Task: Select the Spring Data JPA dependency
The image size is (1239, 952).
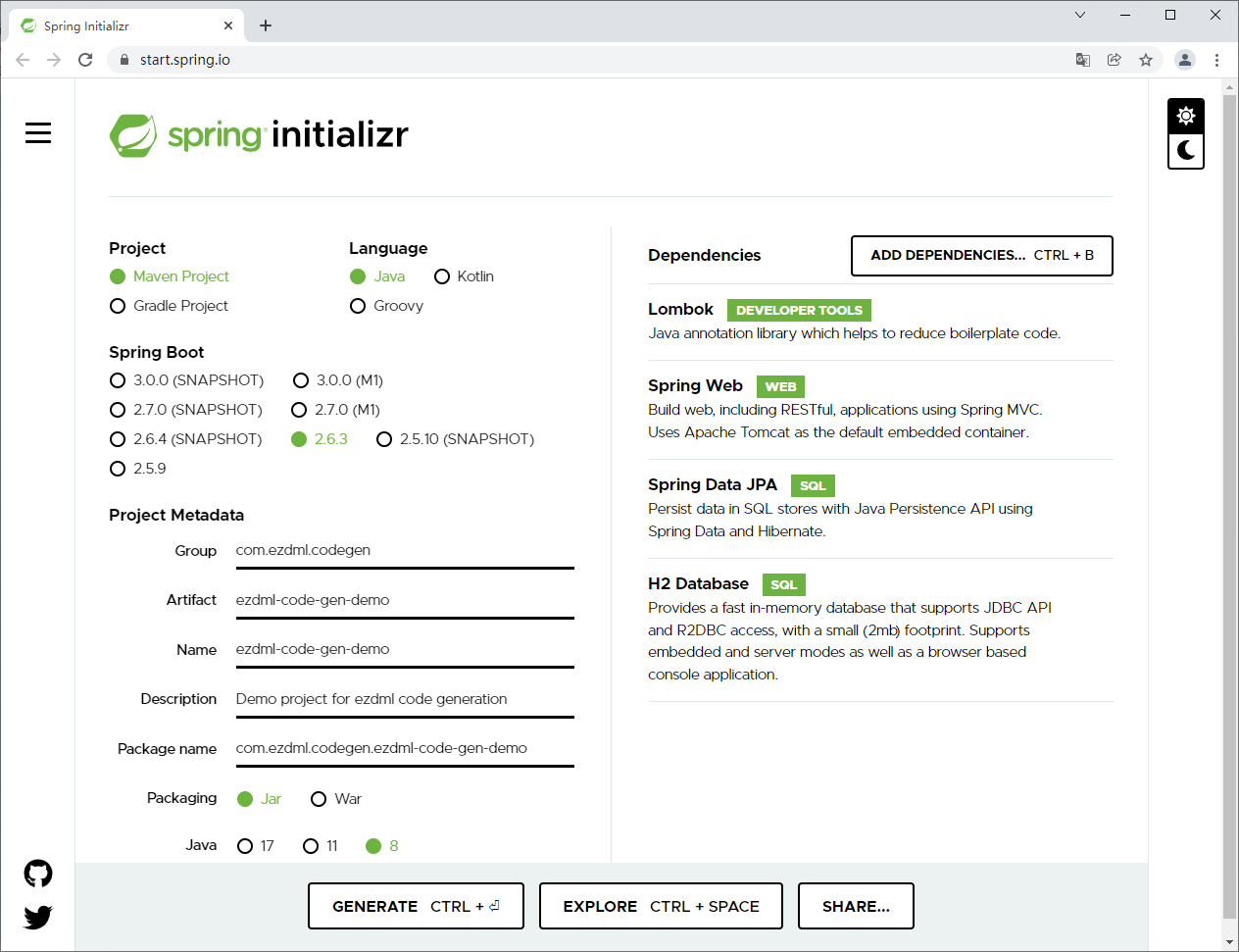Action: tap(880, 508)
